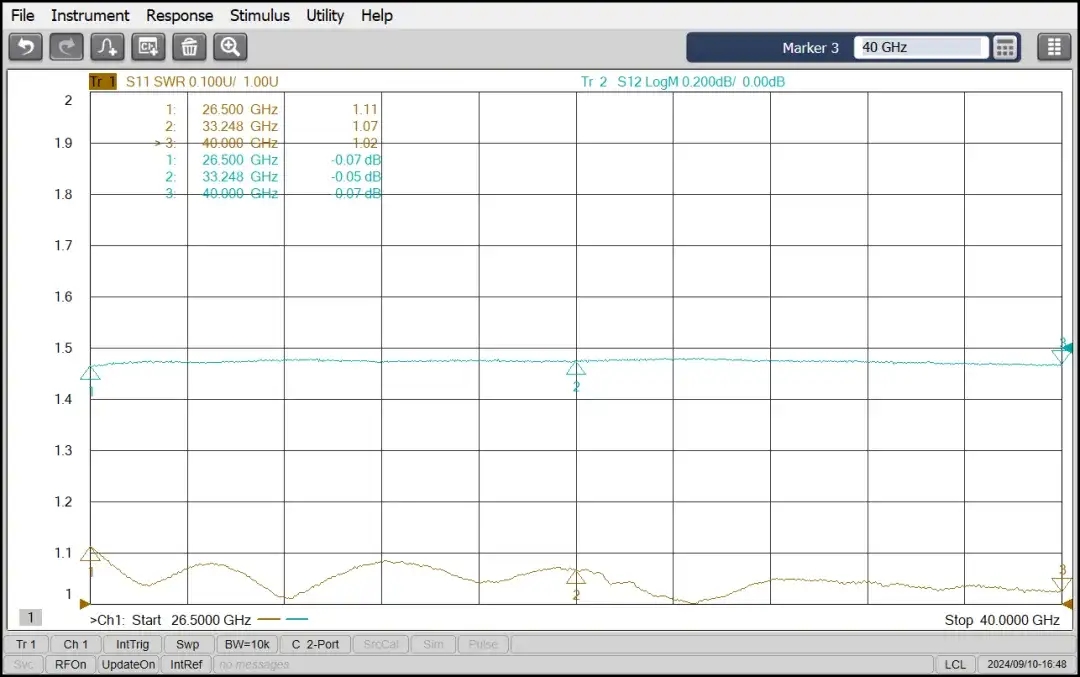Click IntTrig trigger status button
This screenshot has width=1080, height=677.
132,644
